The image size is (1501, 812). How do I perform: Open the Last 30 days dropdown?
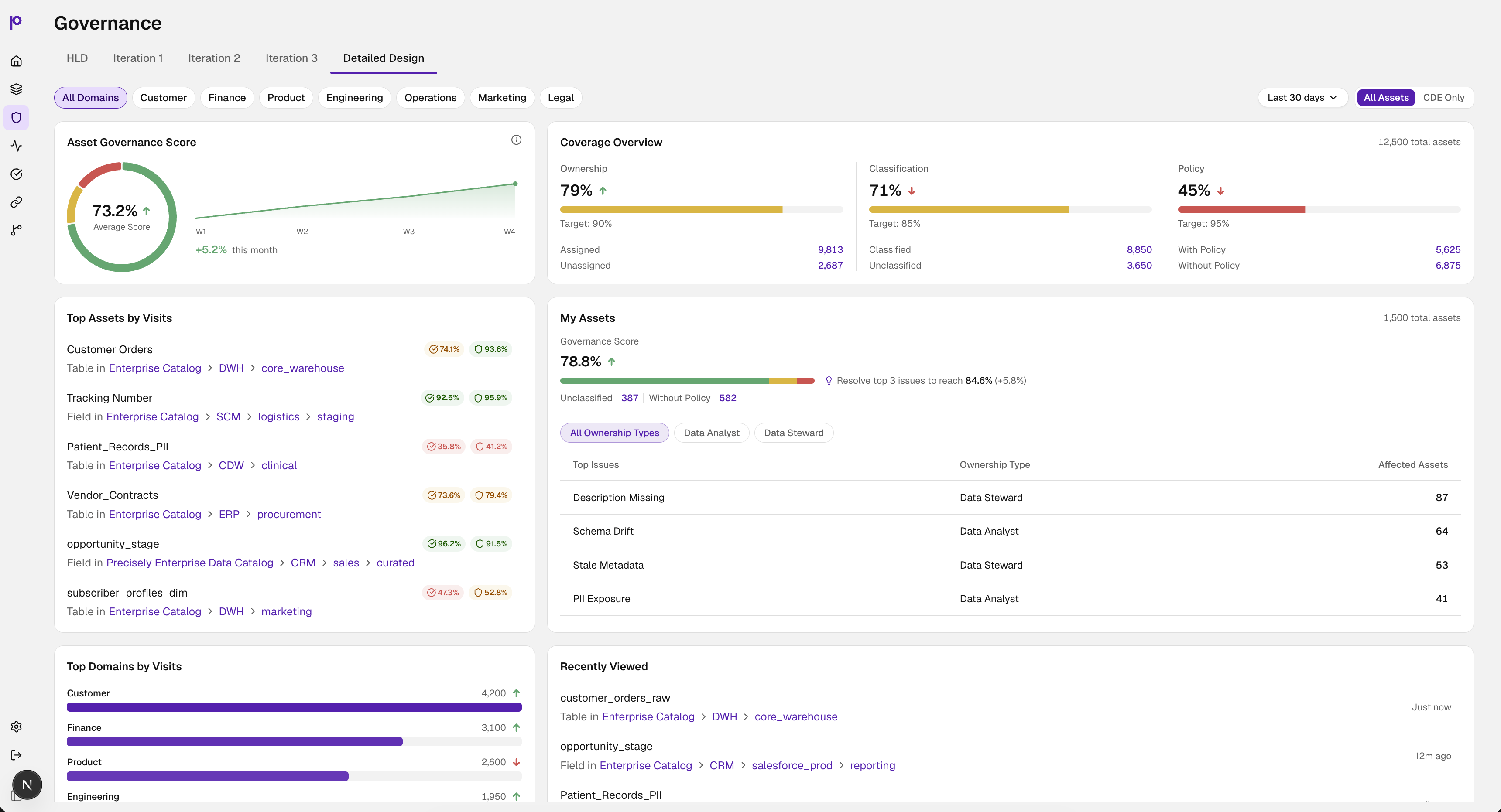[x=1302, y=98]
